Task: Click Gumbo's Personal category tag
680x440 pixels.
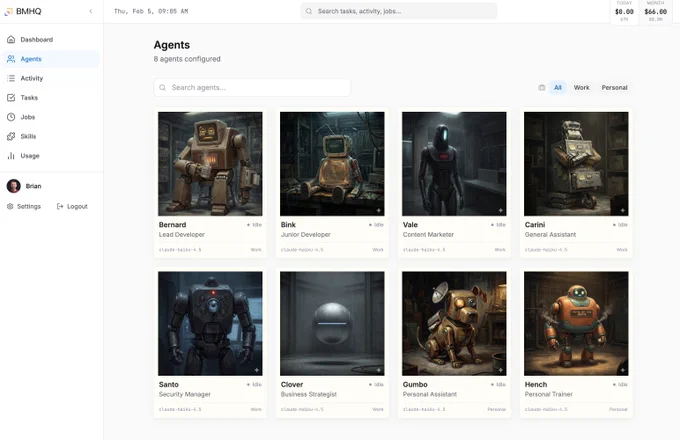Action: coord(497,409)
